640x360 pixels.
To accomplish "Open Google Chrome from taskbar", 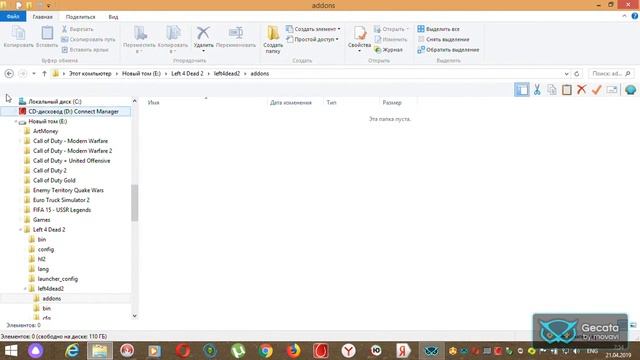I will click(x=265, y=351).
